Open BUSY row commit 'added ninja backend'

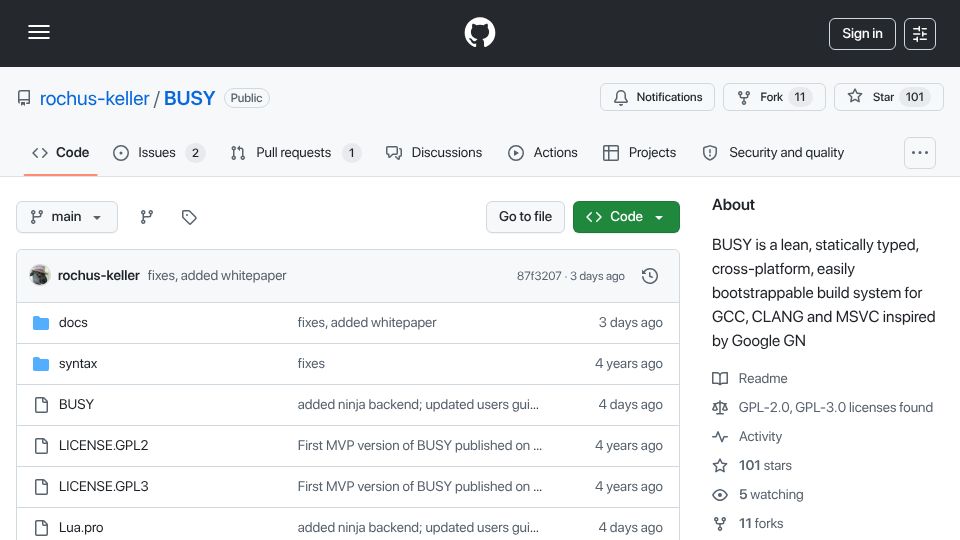click(418, 405)
